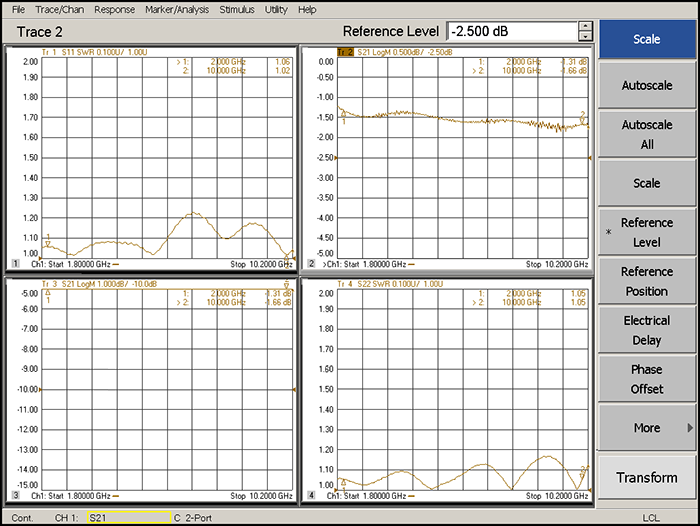Screen dimensions: 700x526
Task: Click marker 2 readout -1.66 dB in window 2
Action: point(574,71)
